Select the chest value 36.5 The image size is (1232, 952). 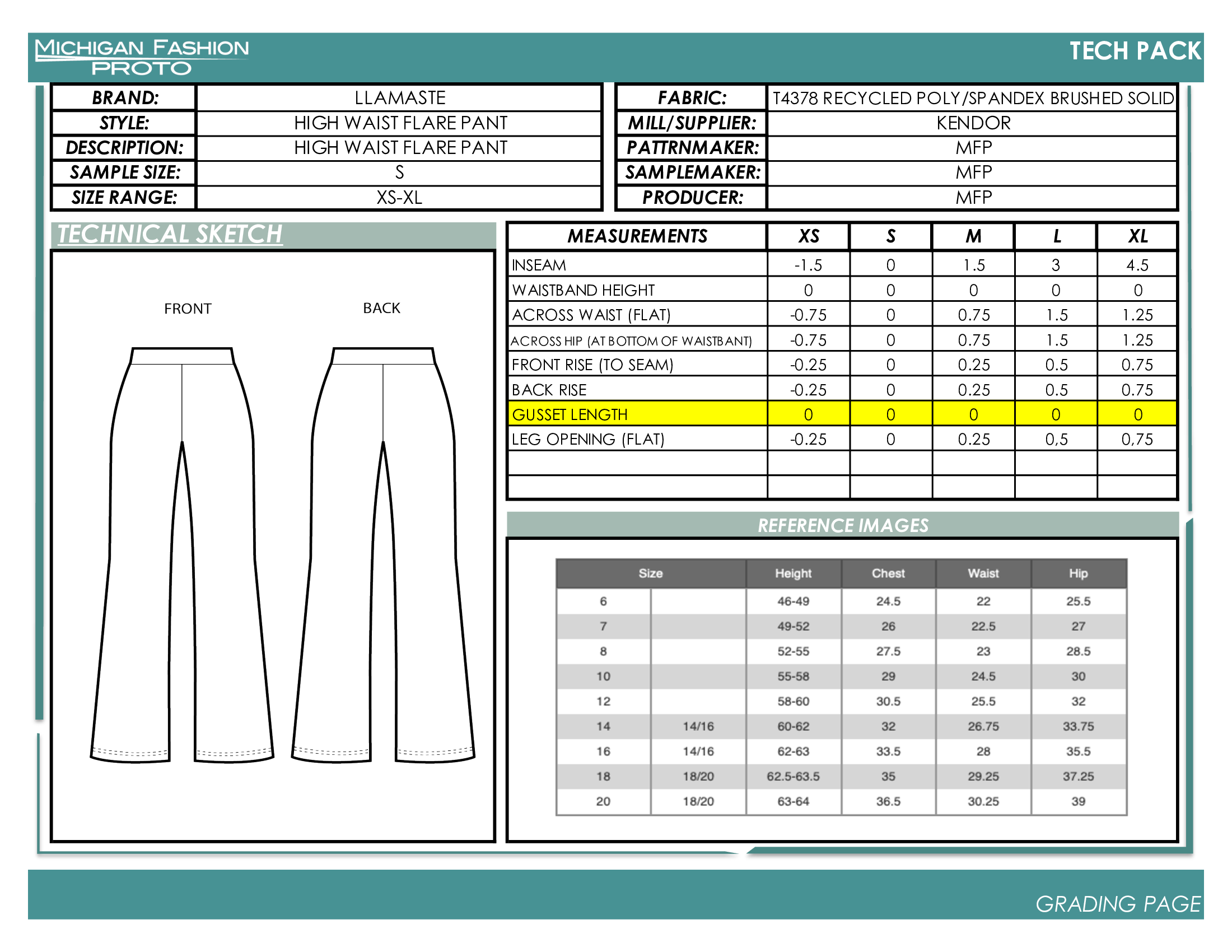pyautogui.click(x=889, y=801)
